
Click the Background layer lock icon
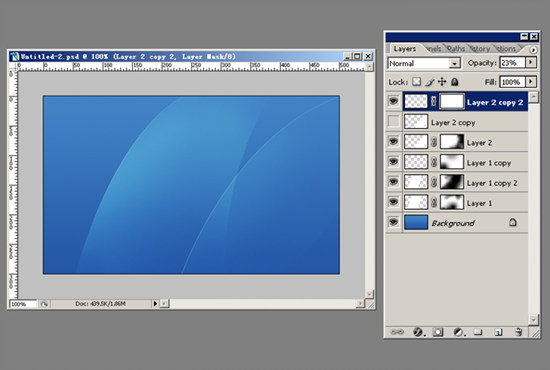(512, 222)
